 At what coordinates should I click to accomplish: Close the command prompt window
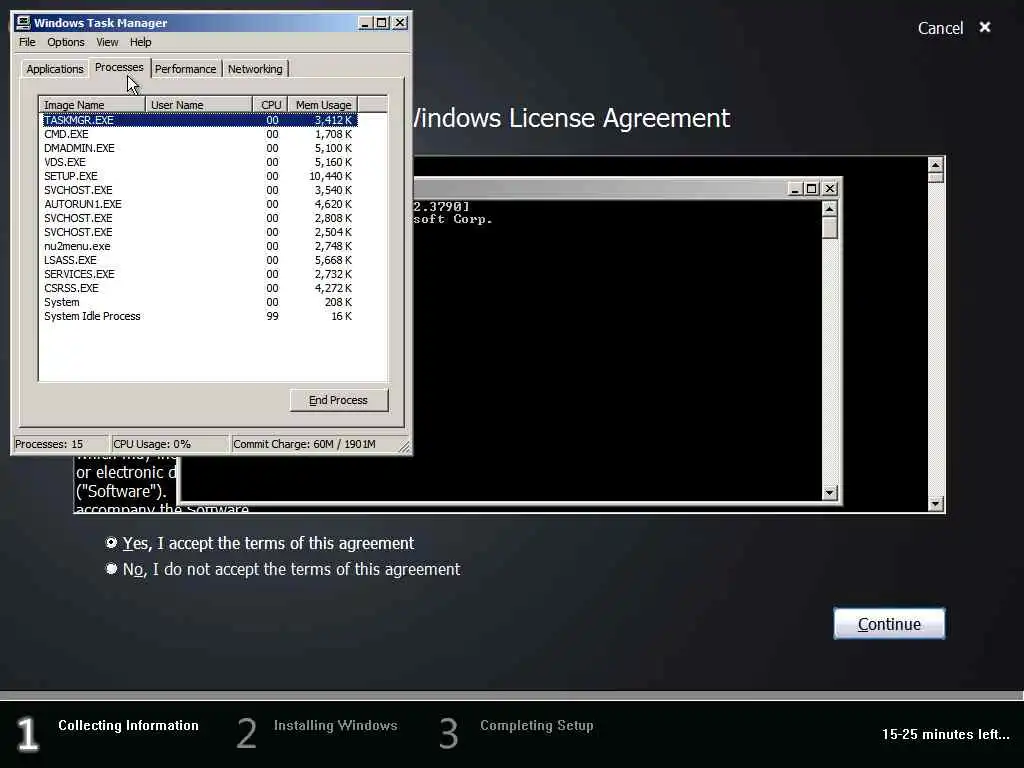click(x=830, y=189)
